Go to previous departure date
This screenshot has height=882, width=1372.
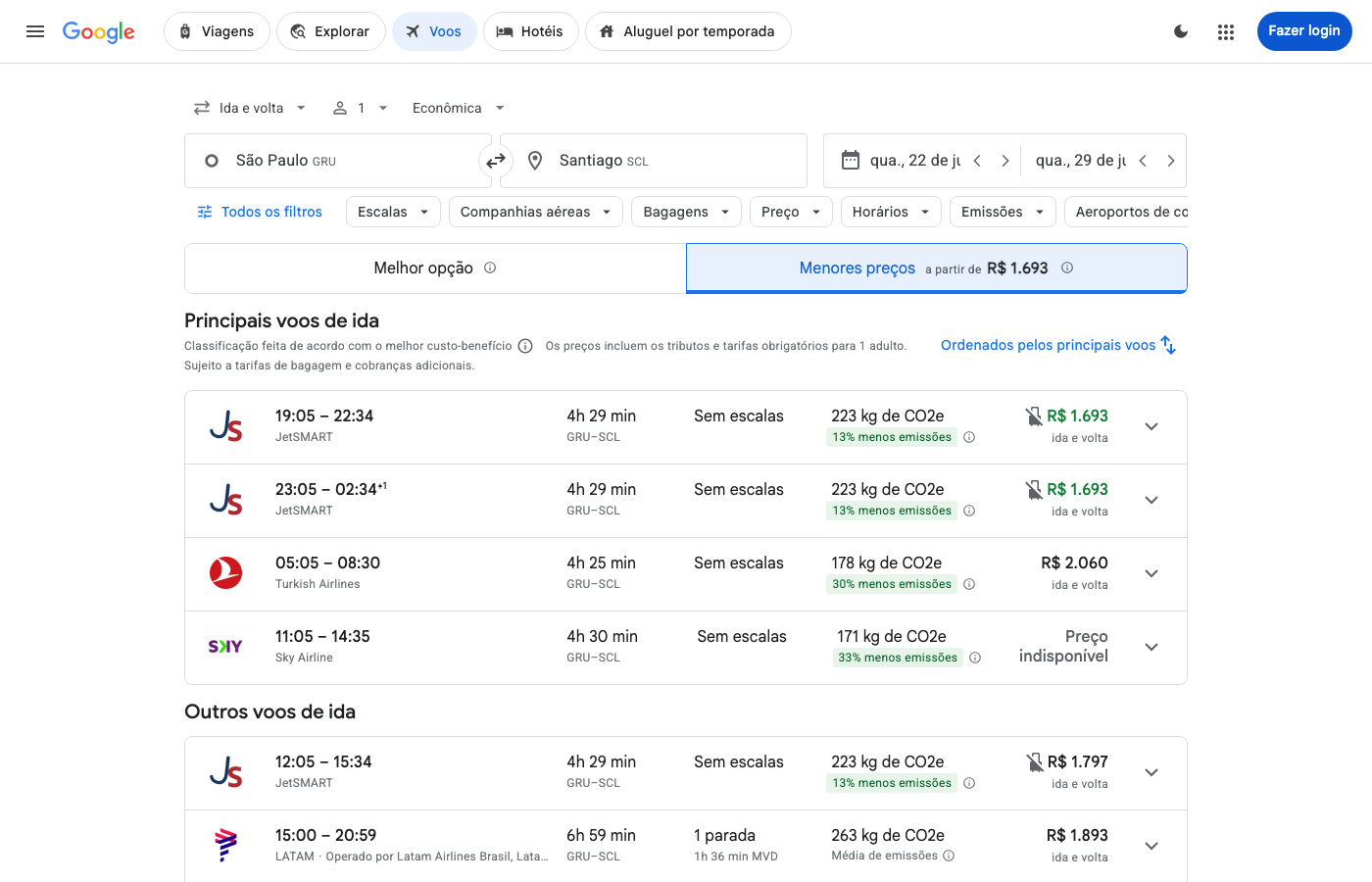[x=977, y=161]
